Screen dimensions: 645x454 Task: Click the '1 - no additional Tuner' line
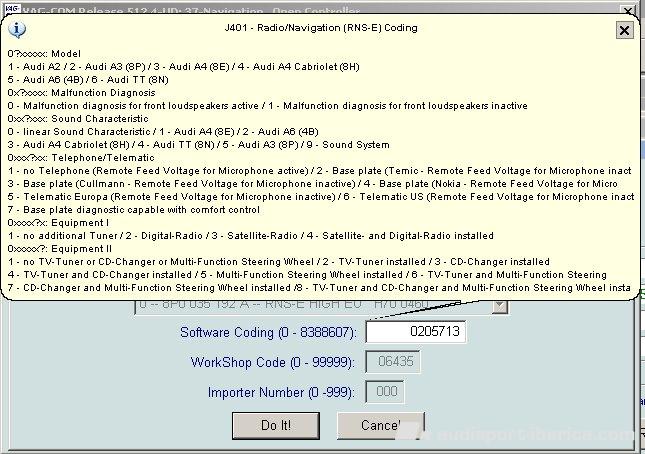pos(251,236)
